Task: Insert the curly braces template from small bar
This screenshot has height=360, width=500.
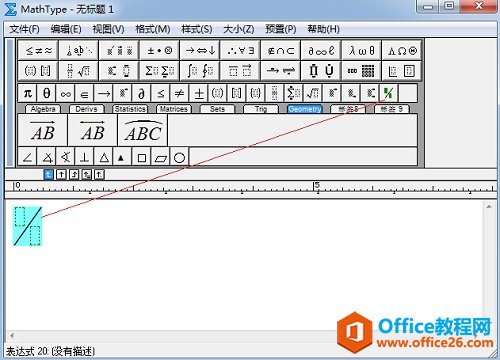Action: click(256, 93)
